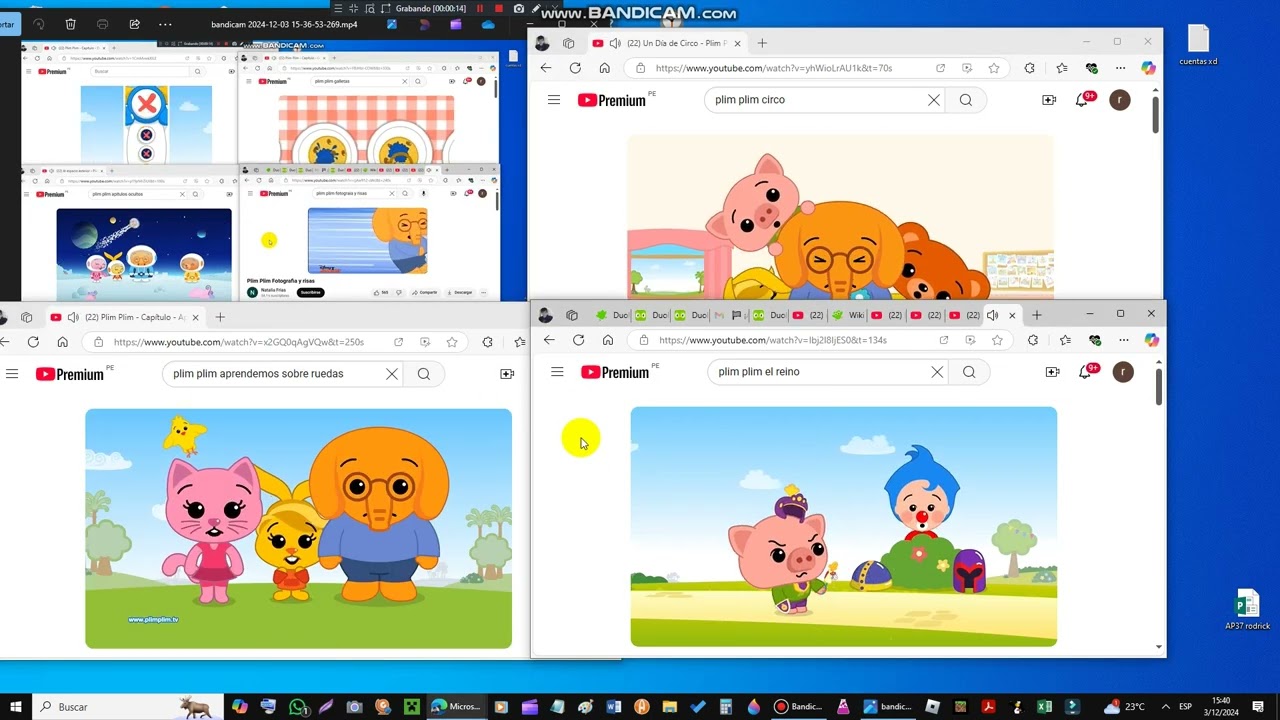Open extensions in the el reino window
Image resolution: width=1280 pixels, height=720 pixels.
tap(1034, 340)
